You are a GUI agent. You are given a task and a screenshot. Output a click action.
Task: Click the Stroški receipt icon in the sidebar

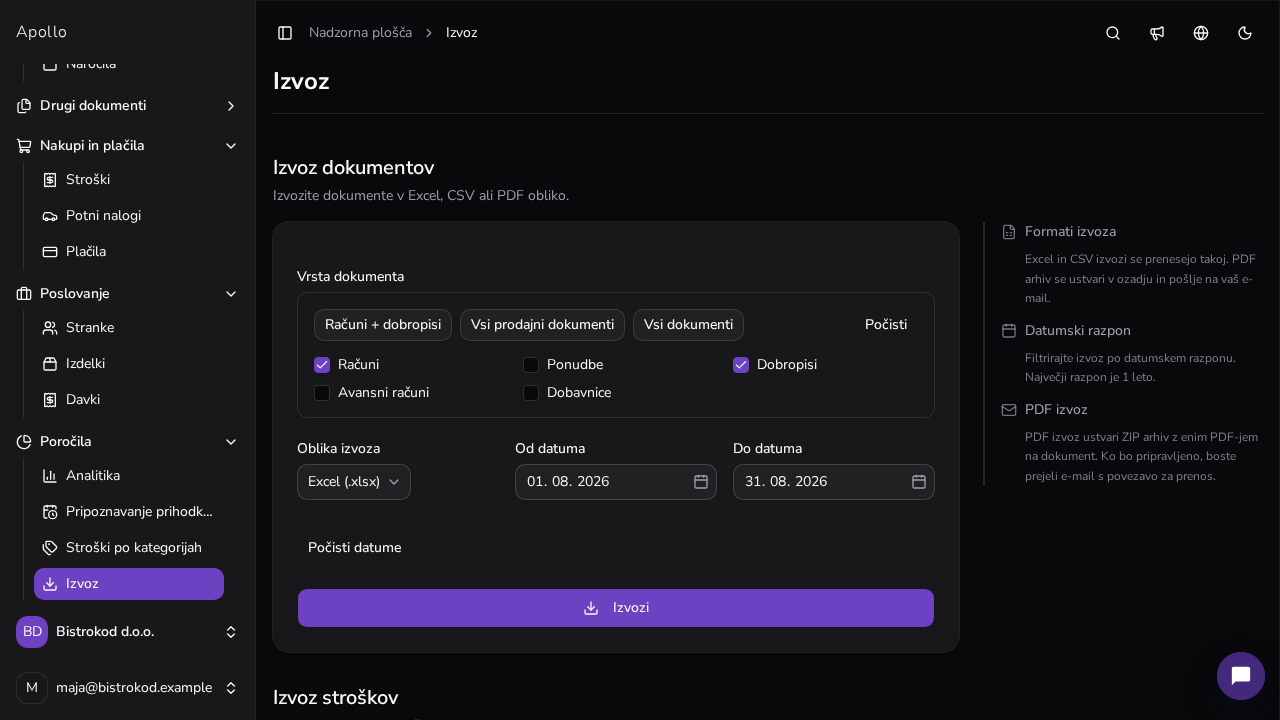pyautogui.click(x=50, y=180)
